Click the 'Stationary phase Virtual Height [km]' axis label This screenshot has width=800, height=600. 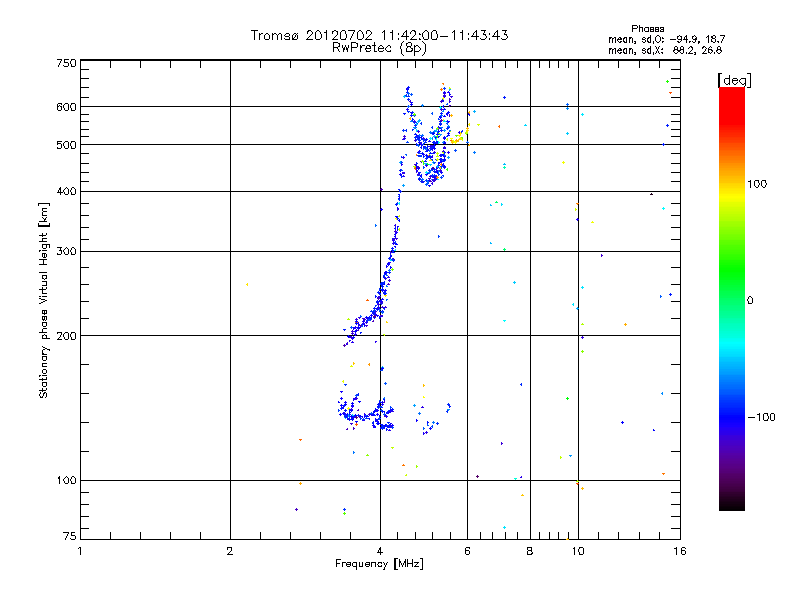(x=43, y=300)
